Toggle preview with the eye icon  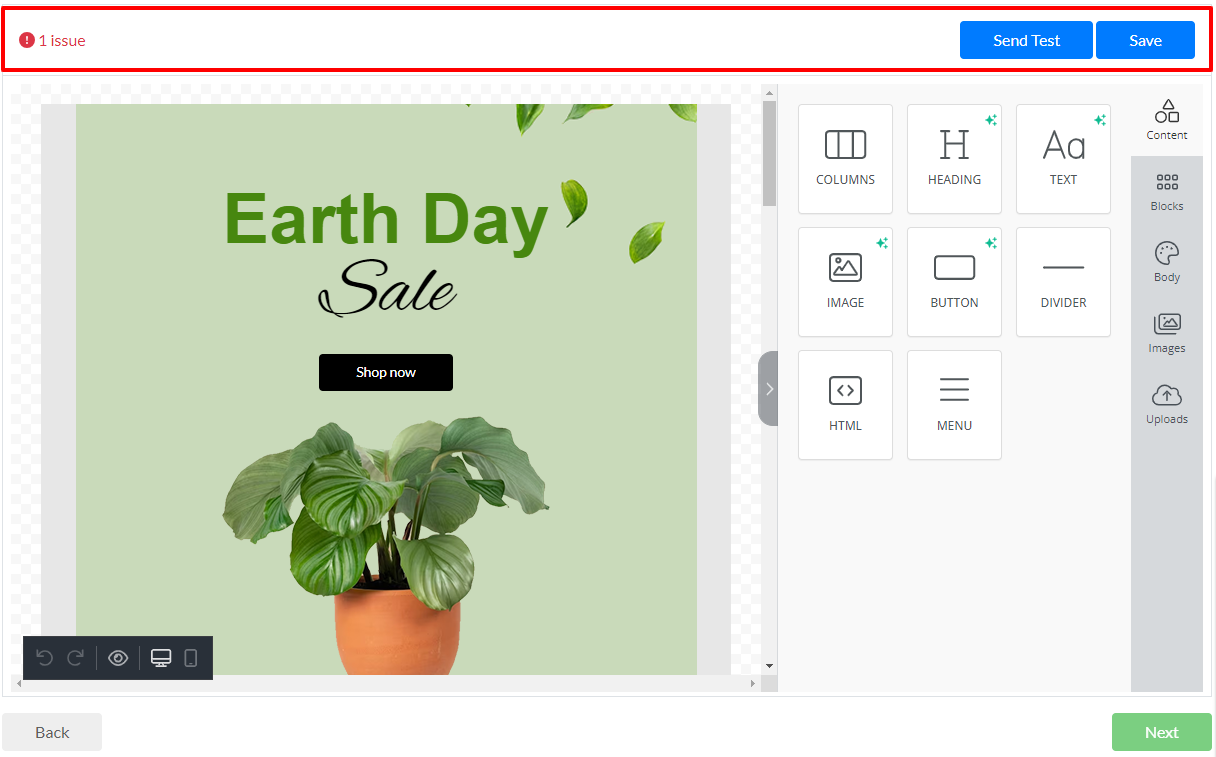[118, 658]
